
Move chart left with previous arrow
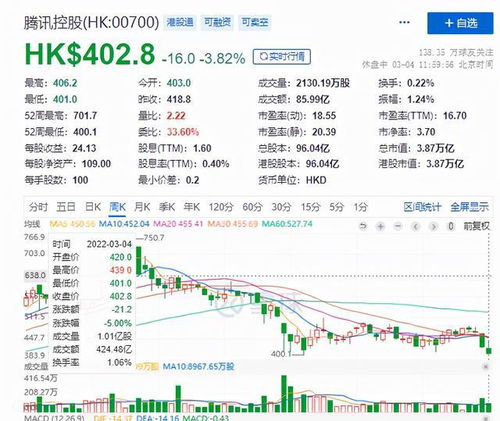(415, 227)
